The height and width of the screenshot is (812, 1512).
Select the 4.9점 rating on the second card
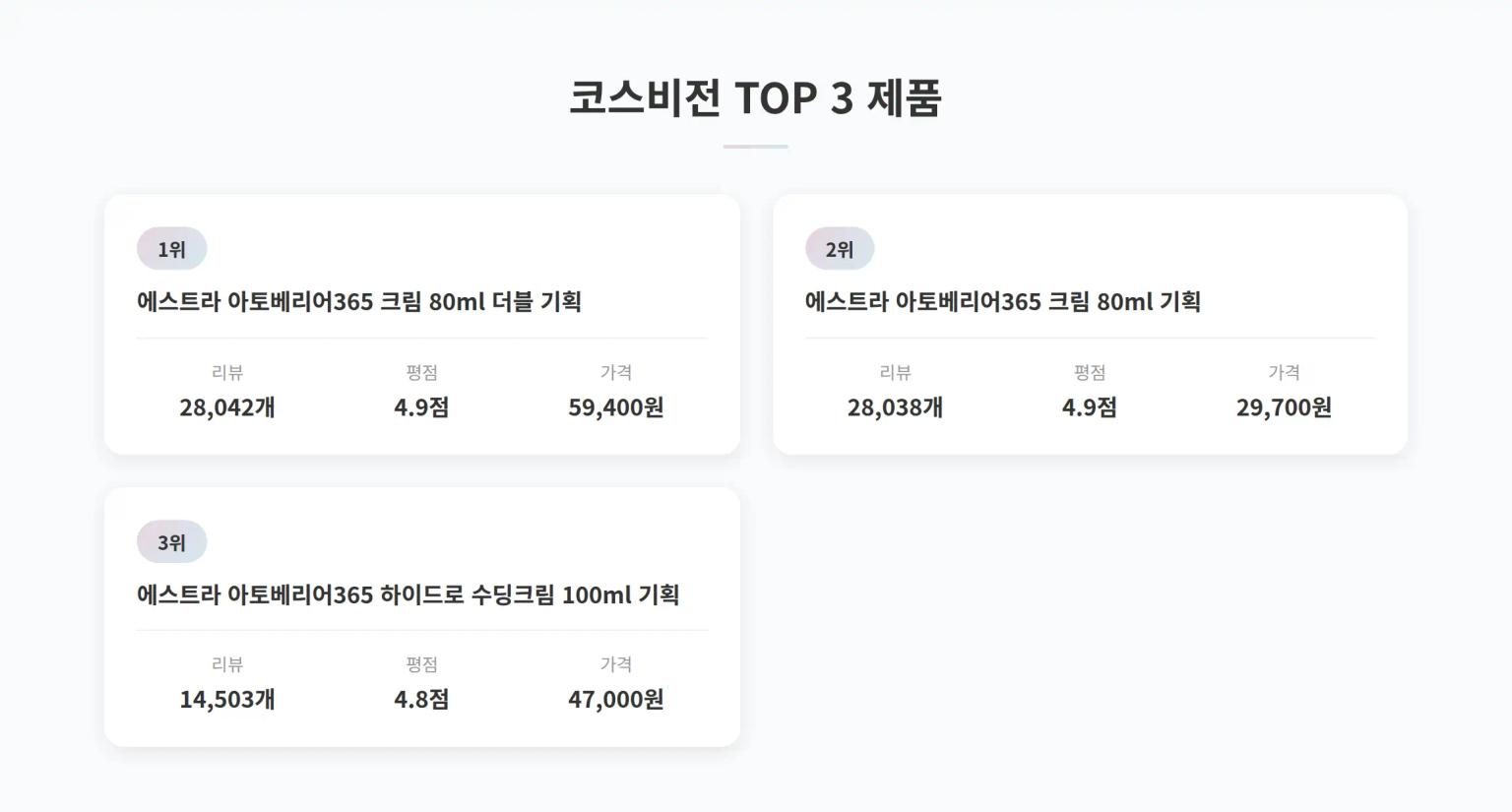[x=1089, y=406]
